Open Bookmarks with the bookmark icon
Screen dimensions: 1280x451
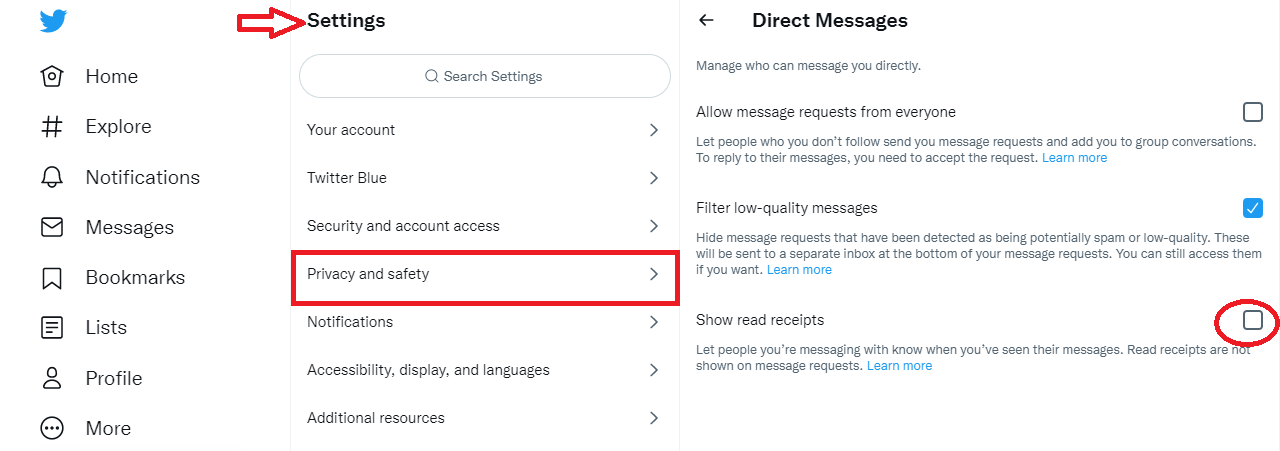coord(52,277)
